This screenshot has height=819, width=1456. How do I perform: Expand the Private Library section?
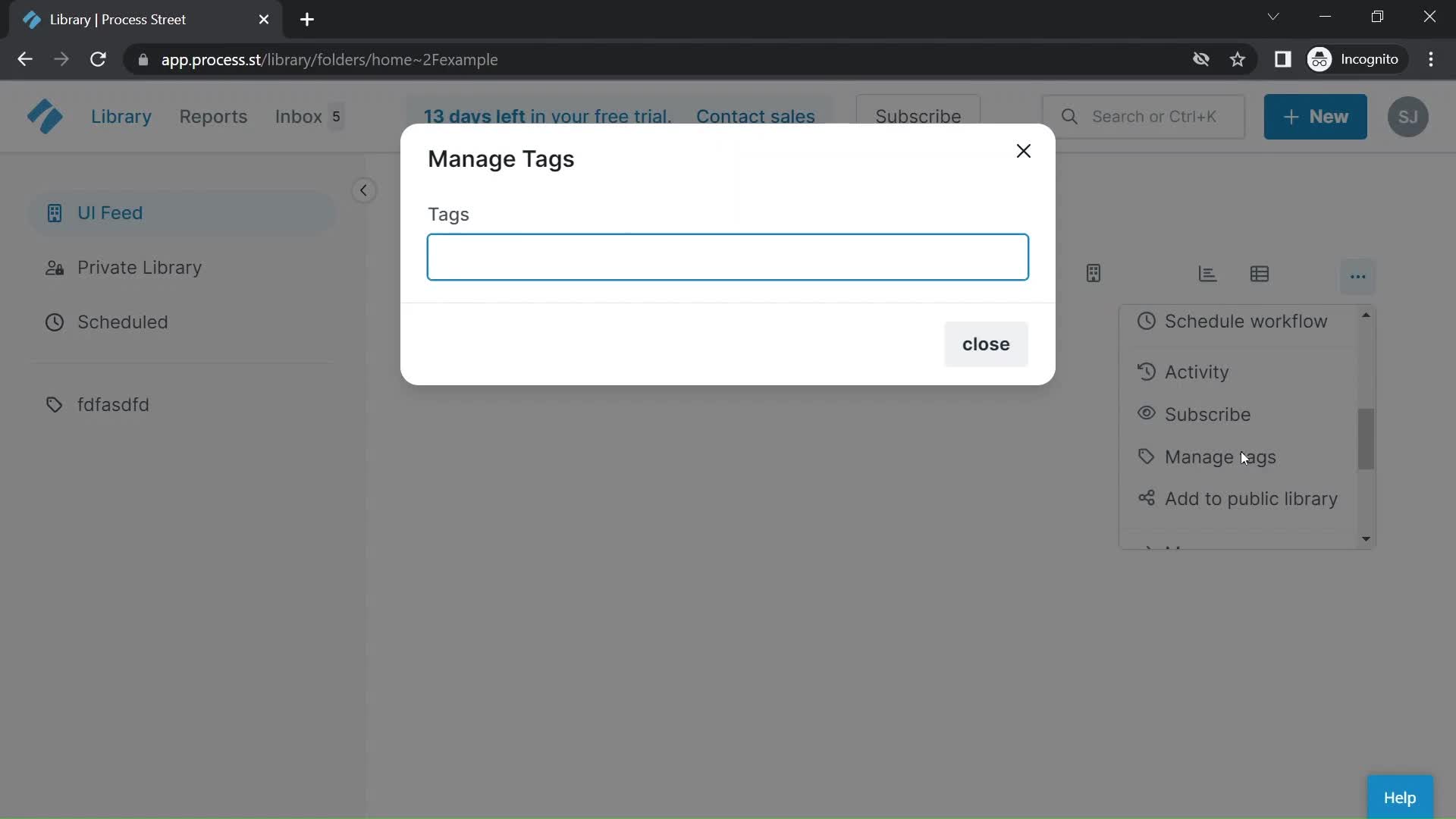pos(139,267)
